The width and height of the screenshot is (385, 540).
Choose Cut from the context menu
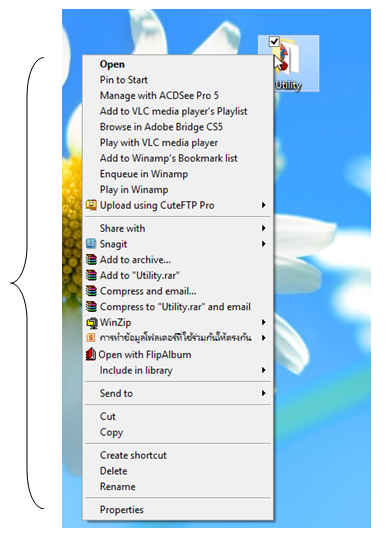tap(178, 416)
